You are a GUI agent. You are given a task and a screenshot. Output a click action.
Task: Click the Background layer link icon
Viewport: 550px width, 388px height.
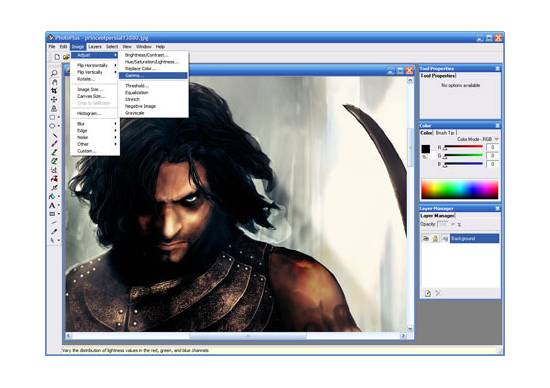click(445, 239)
